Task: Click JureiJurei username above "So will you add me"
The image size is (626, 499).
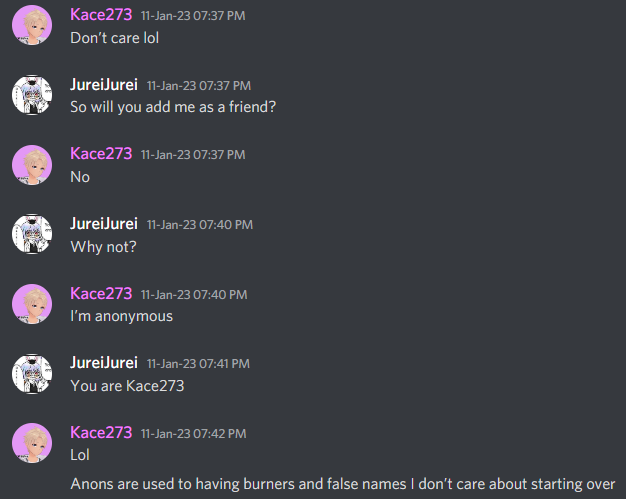Action: coord(104,85)
